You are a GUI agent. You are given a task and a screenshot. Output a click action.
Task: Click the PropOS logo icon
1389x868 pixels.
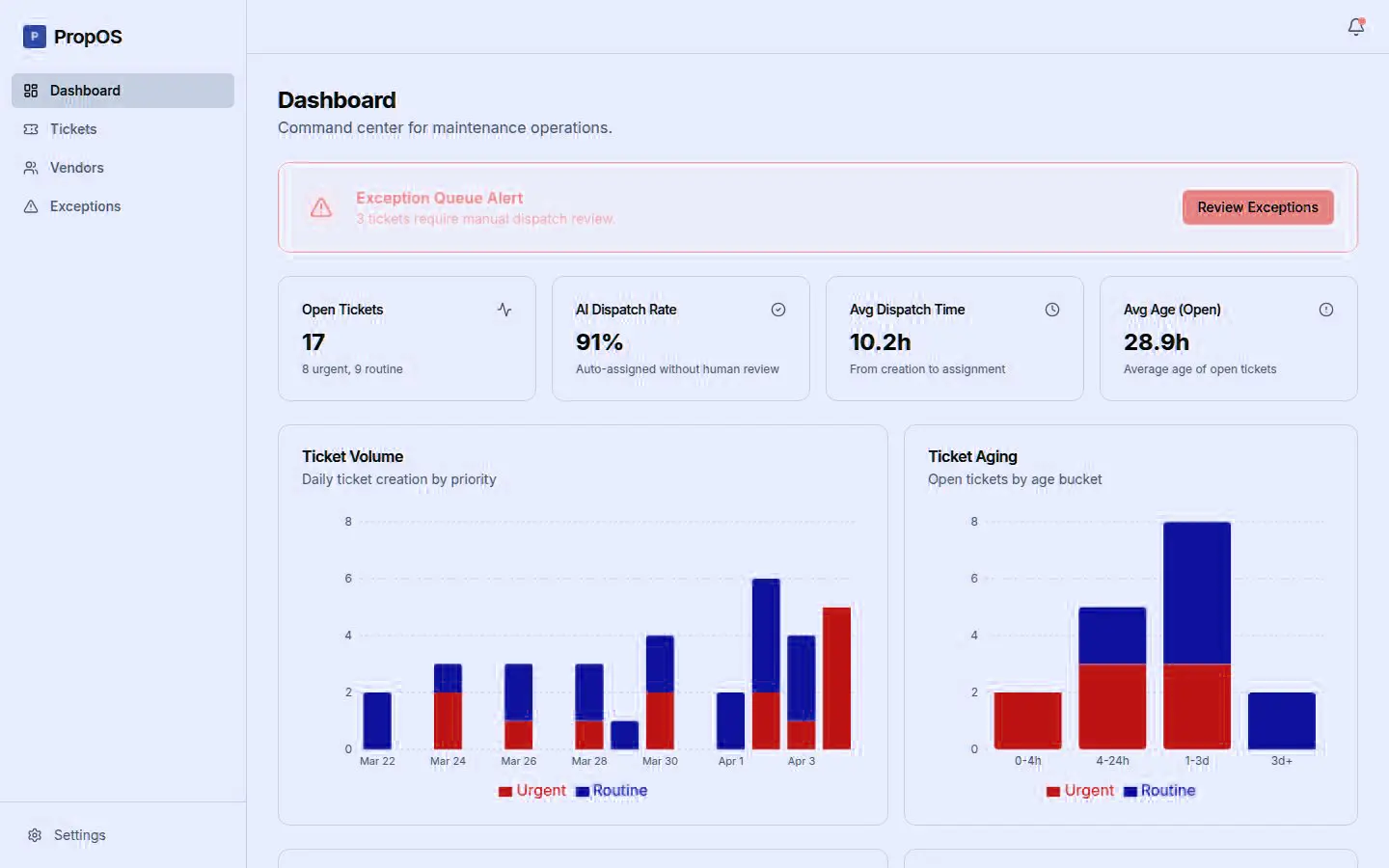(x=35, y=37)
